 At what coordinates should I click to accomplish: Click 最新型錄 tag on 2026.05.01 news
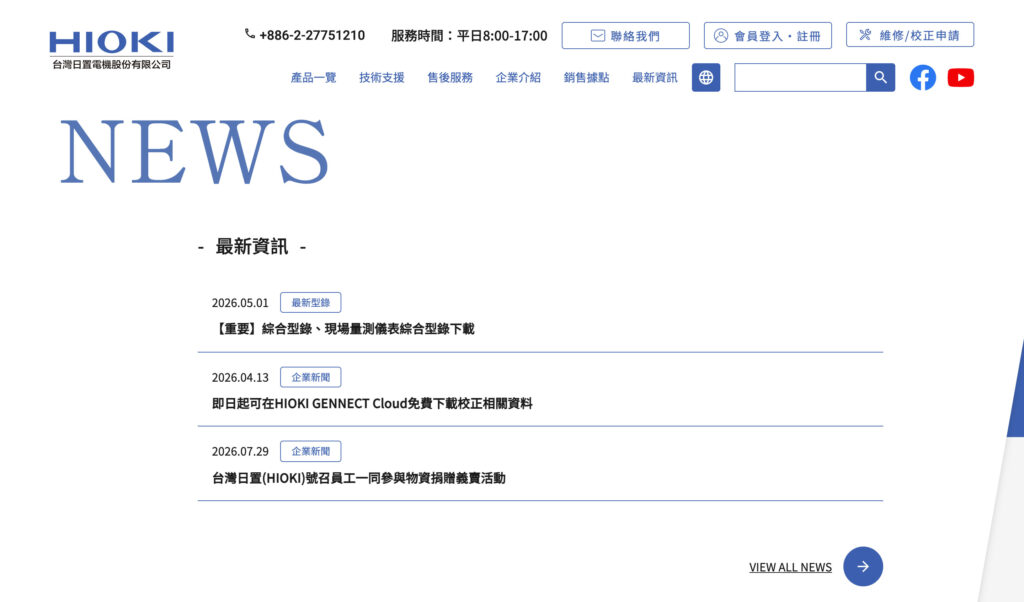(311, 302)
